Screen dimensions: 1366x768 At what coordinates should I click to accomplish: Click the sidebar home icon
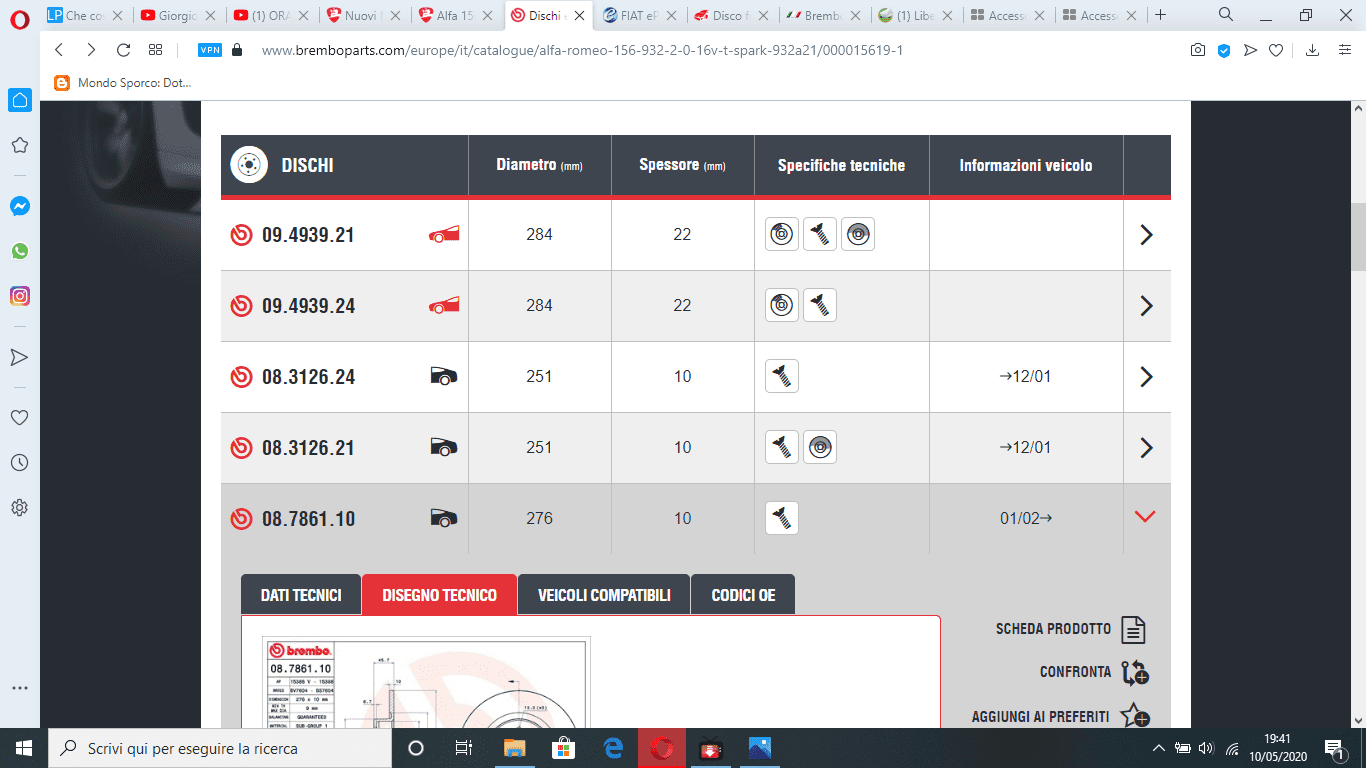(x=20, y=100)
